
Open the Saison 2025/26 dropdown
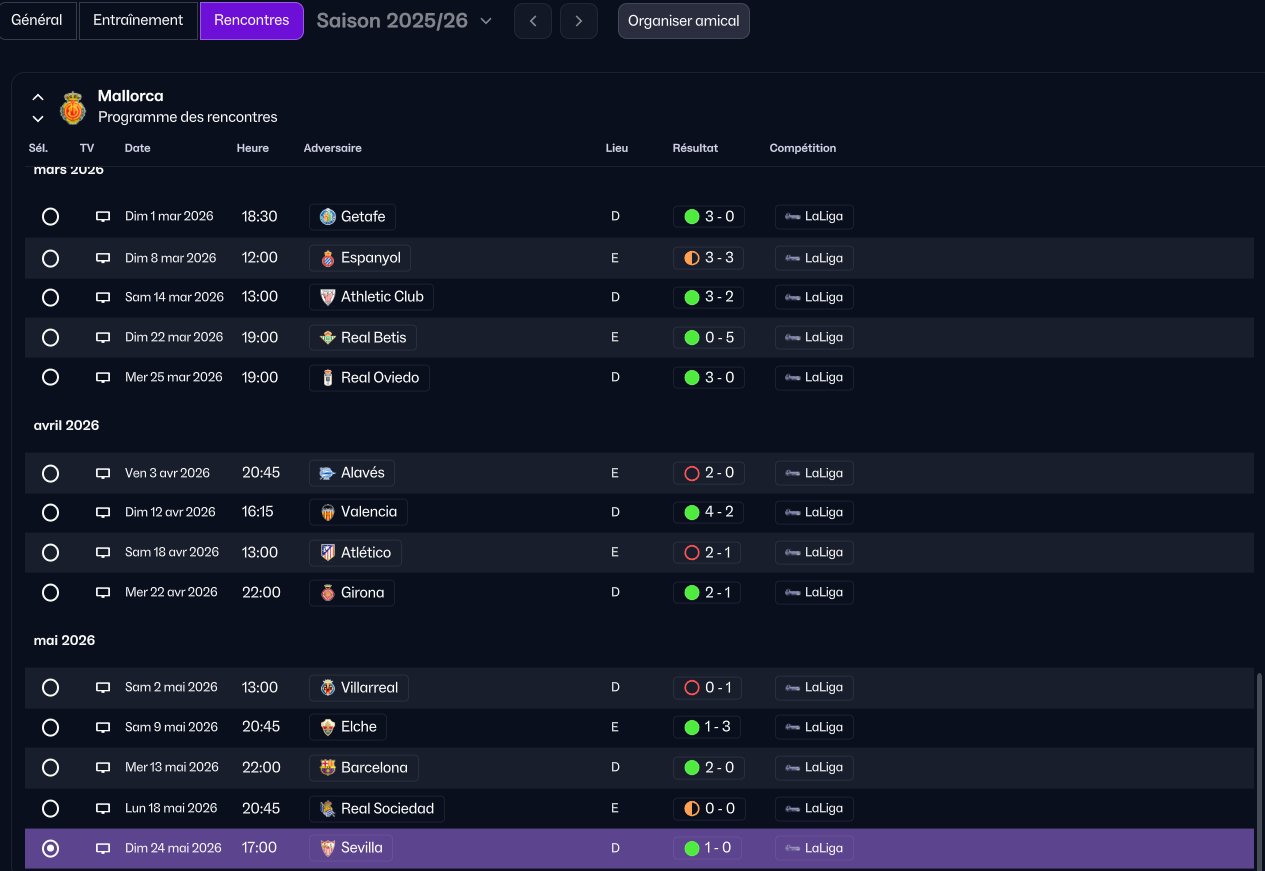[404, 21]
